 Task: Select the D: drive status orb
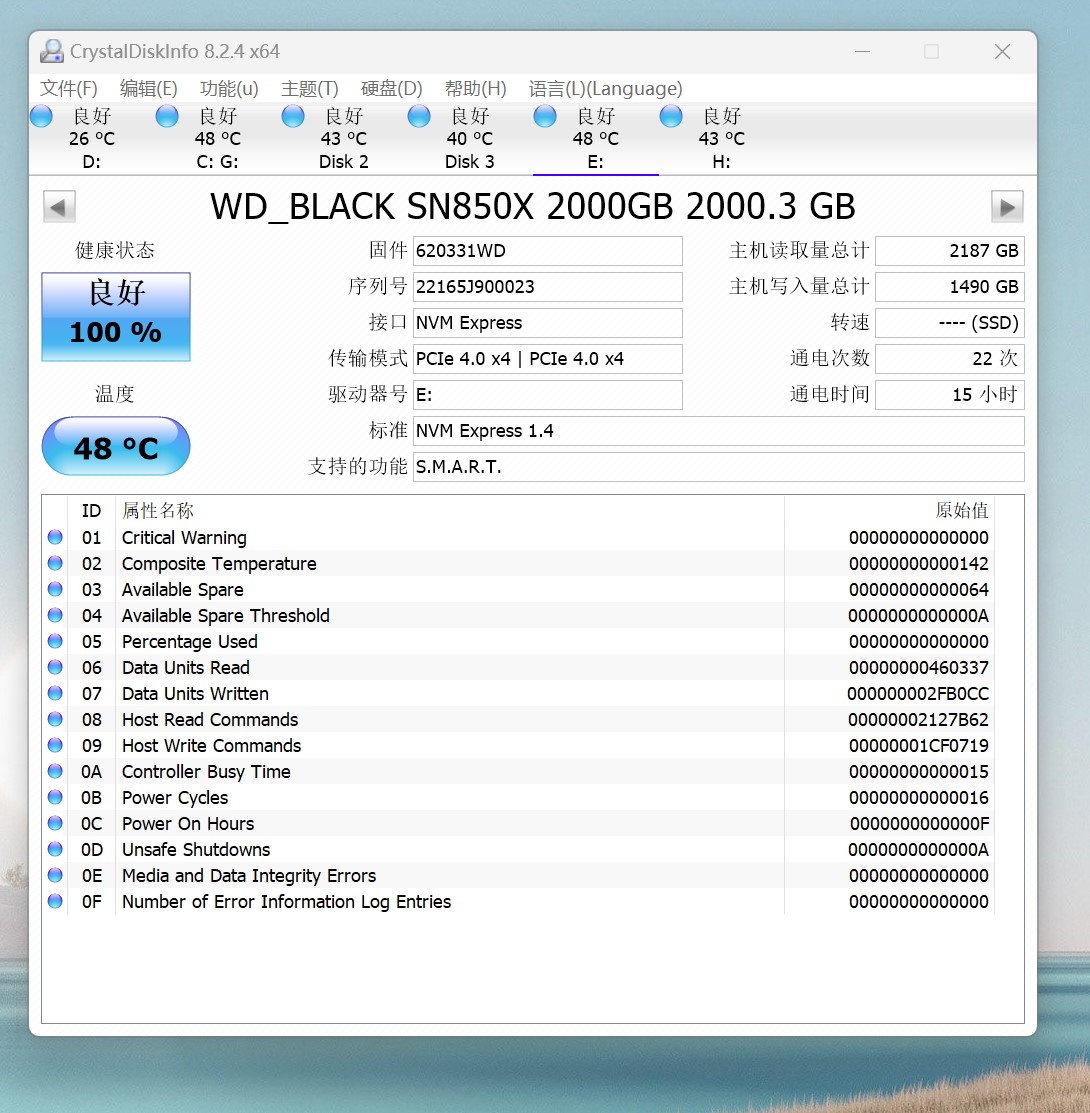[x=41, y=117]
